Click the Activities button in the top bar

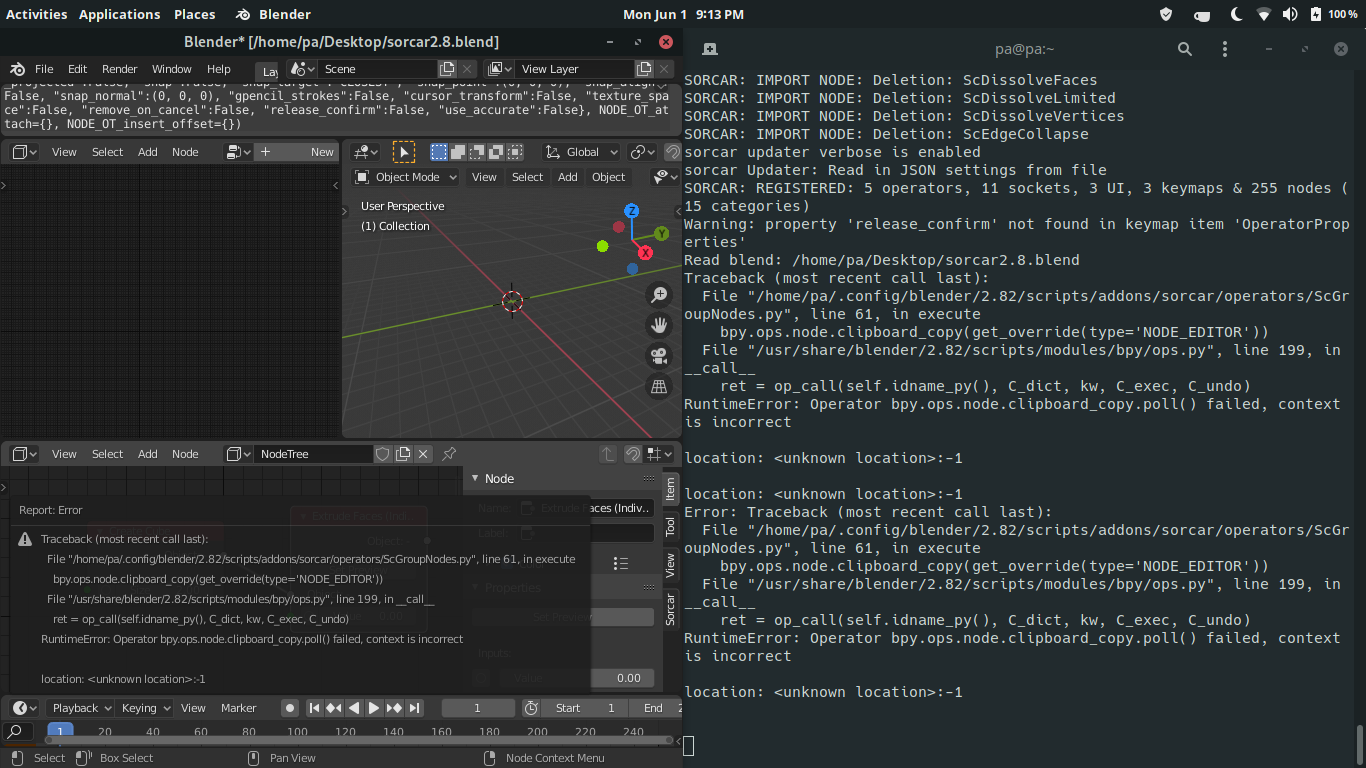(37, 14)
